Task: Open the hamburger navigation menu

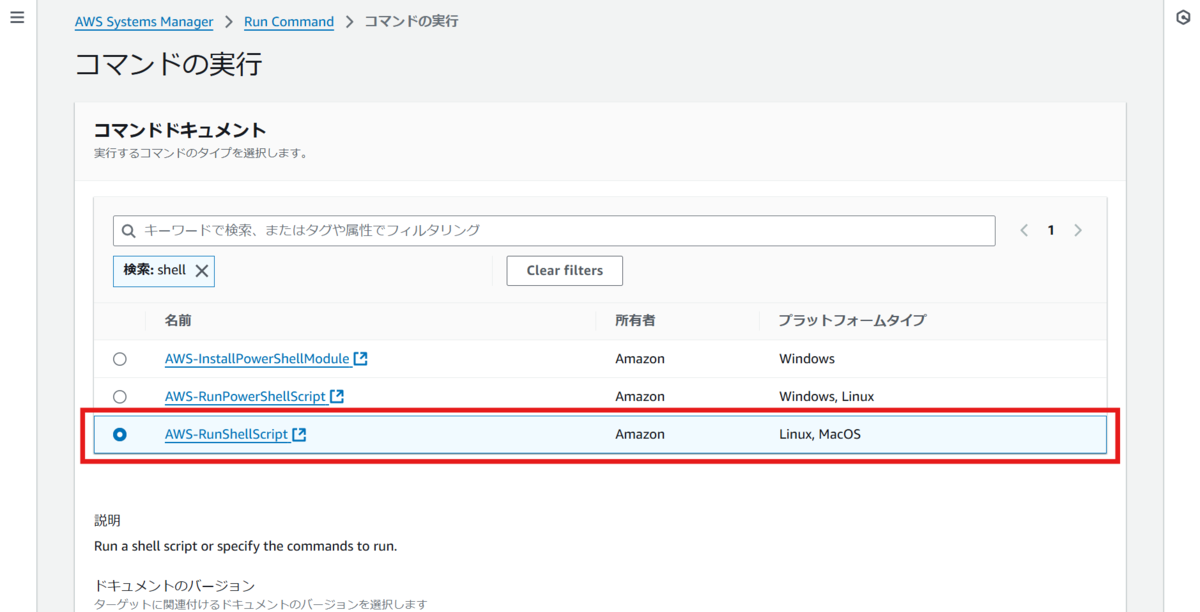Action: pyautogui.click(x=16, y=18)
